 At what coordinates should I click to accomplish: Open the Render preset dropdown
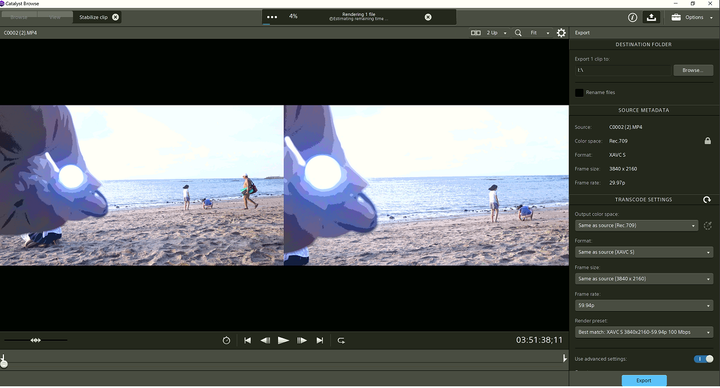click(x=644, y=332)
